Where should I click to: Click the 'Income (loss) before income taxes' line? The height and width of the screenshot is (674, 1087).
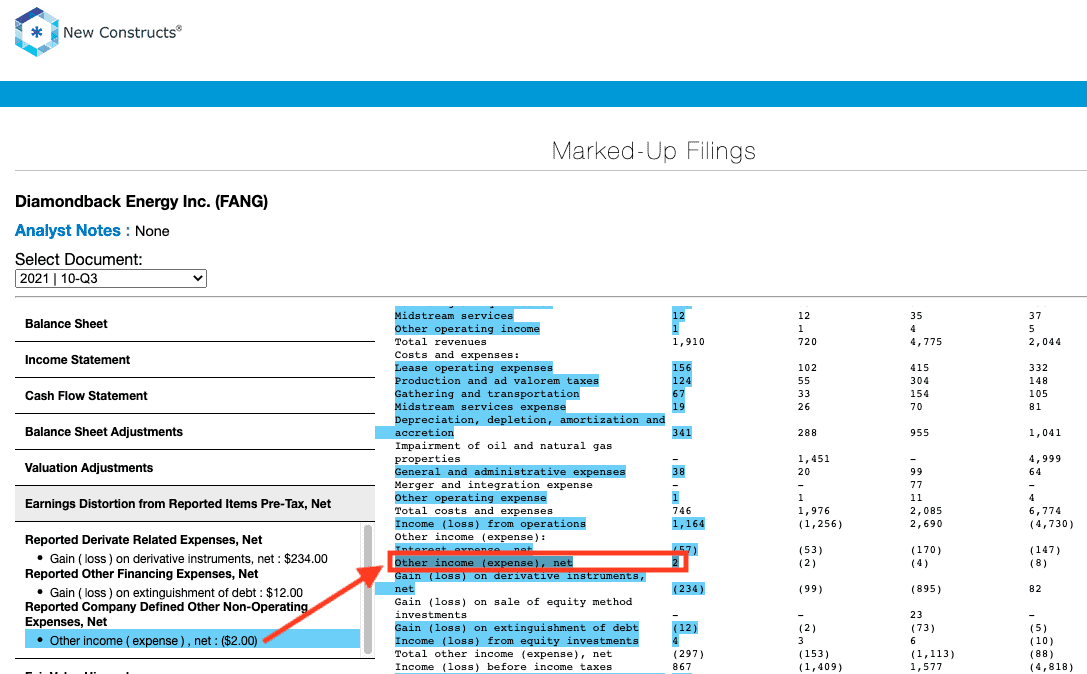pyautogui.click(x=503, y=667)
